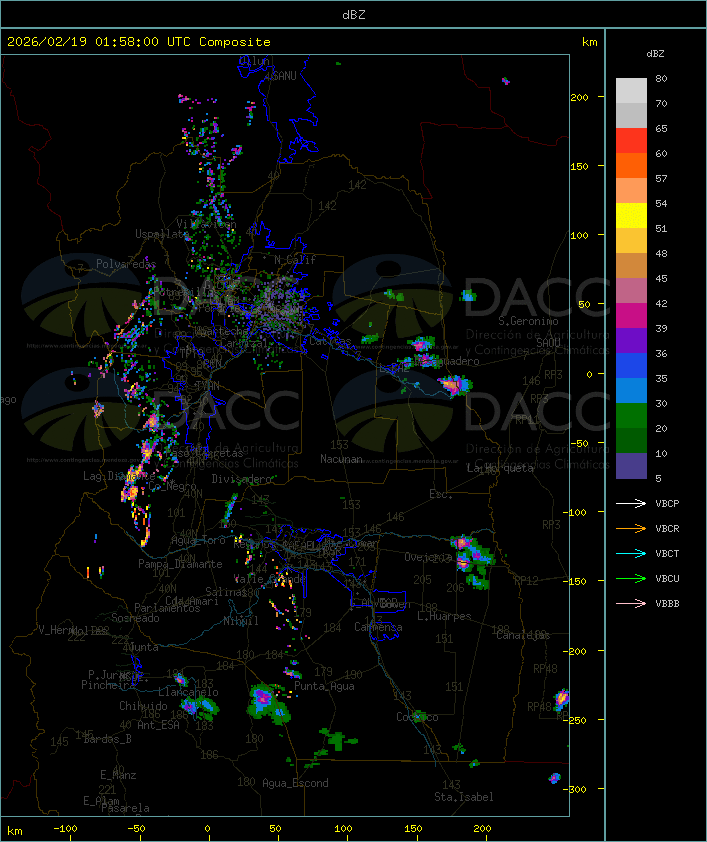Pick the dusty pink 42-45 dBZ swatch

631,291
